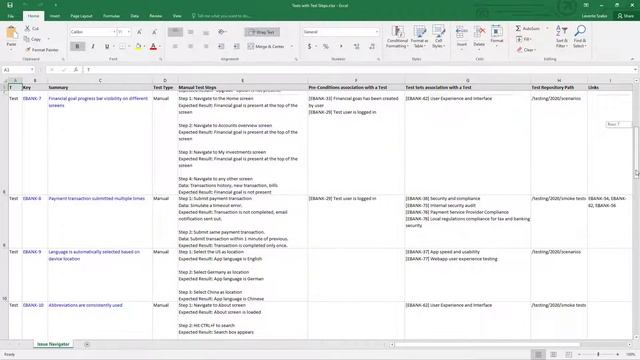Image resolution: width=640 pixels, height=360 pixels.
Task: Switch to the Insert tab
Action: pyautogui.click(x=55, y=16)
